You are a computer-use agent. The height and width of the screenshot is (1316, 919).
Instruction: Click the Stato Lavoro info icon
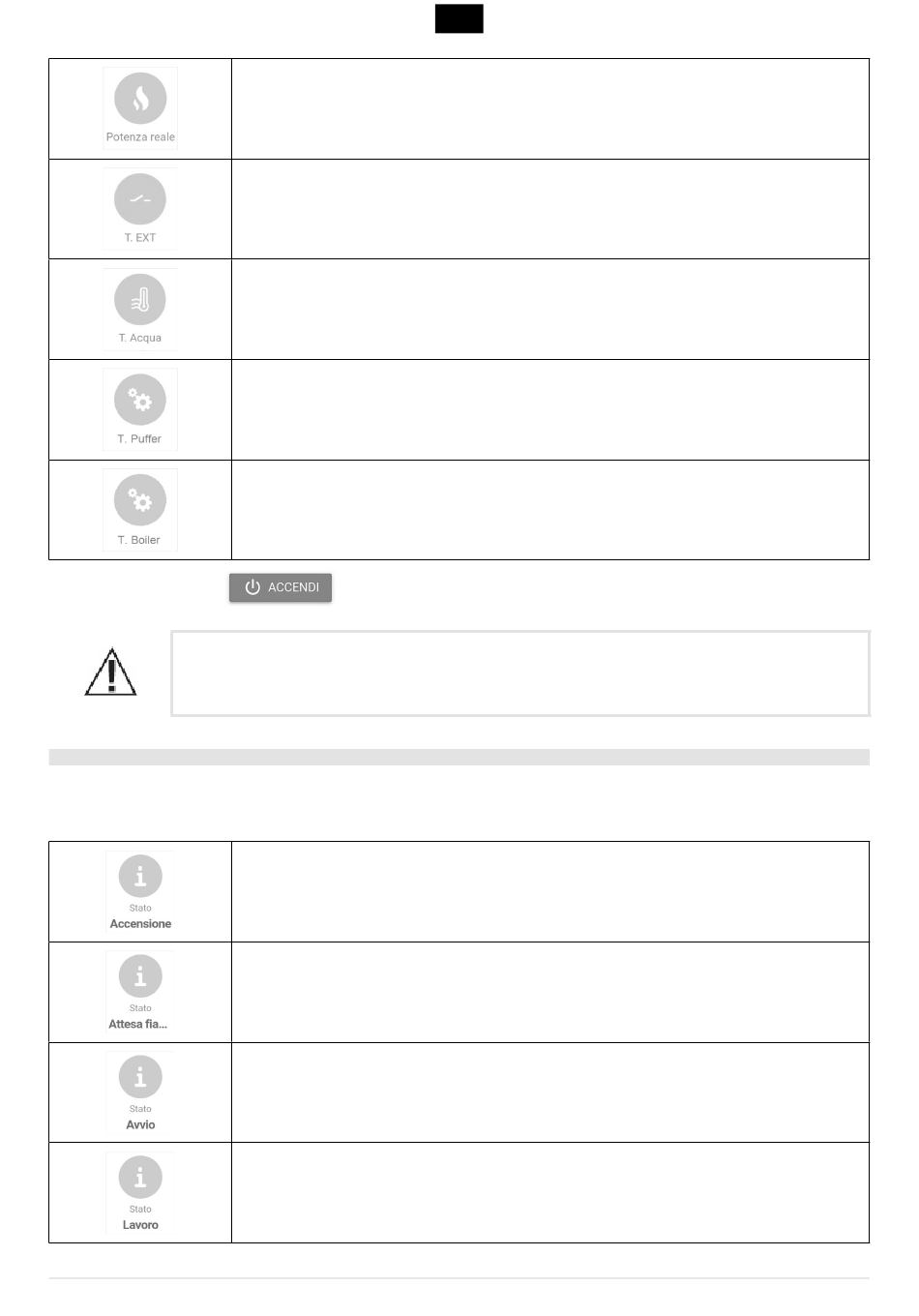[x=140, y=1178]
